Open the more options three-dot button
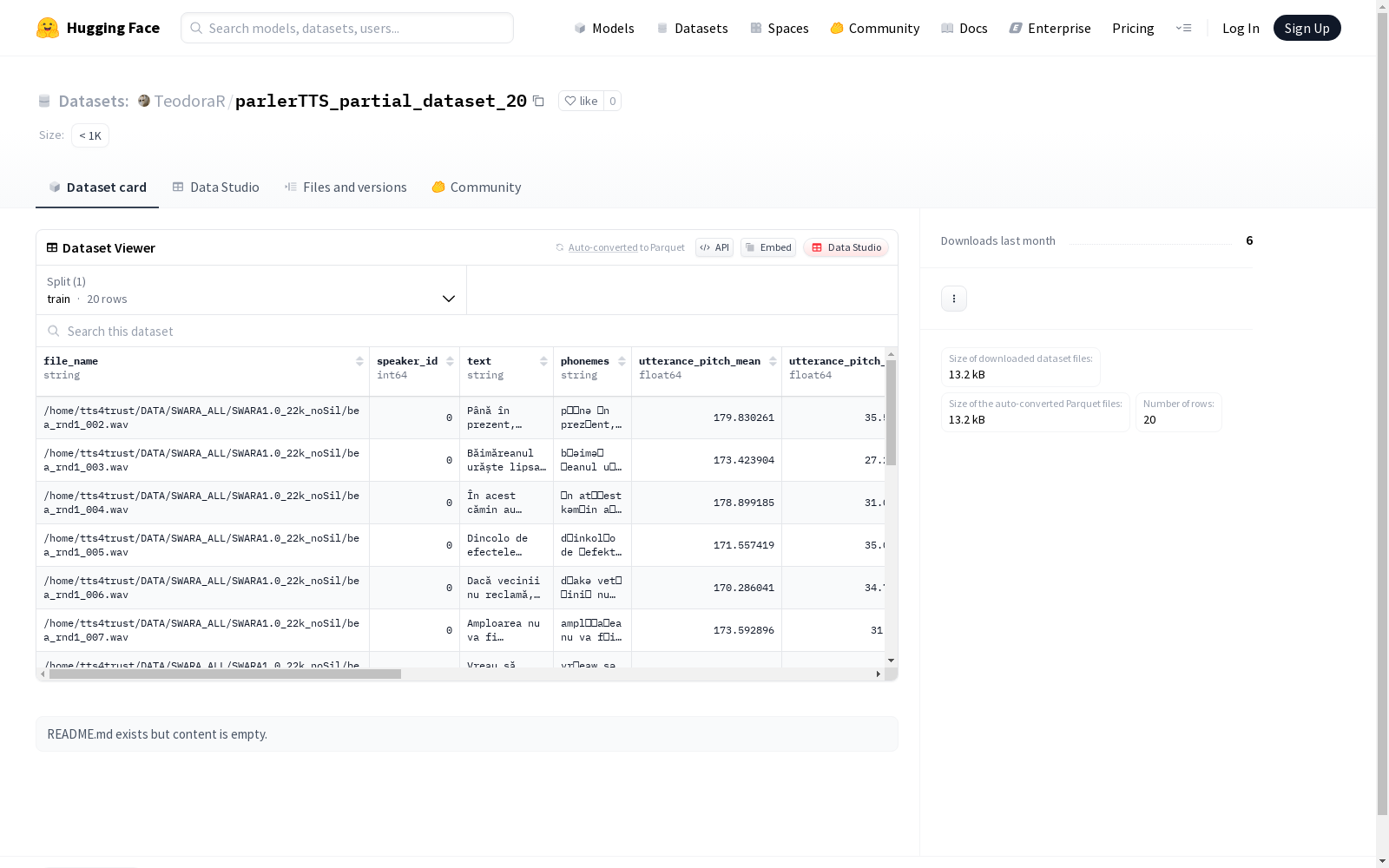1389x868 pixels. coord(954,299)
